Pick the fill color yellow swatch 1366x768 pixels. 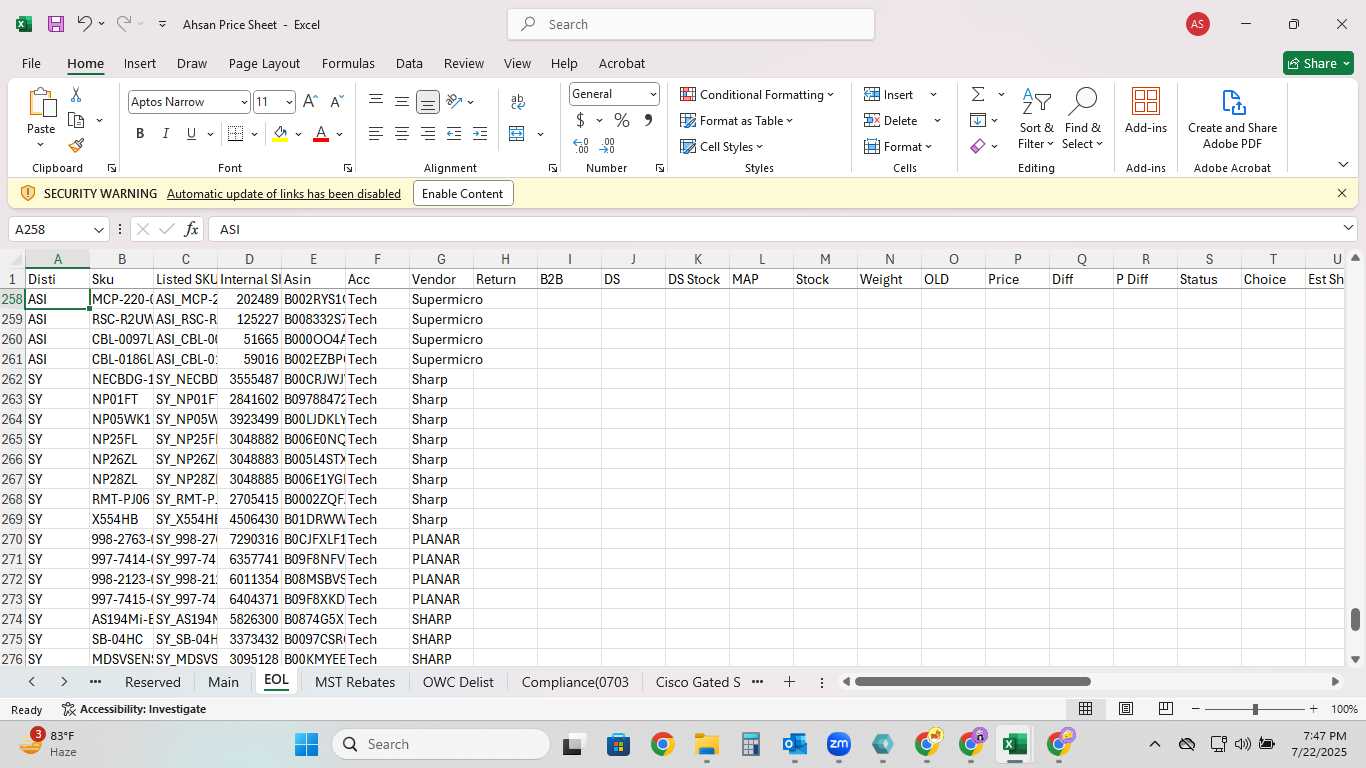click(x=280, y=134)
